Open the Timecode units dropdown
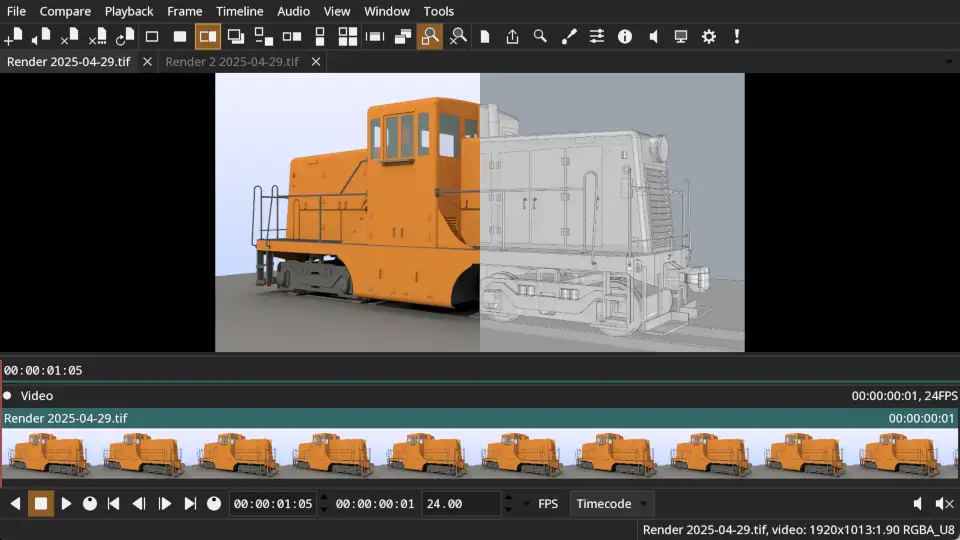 click(611, 504)
